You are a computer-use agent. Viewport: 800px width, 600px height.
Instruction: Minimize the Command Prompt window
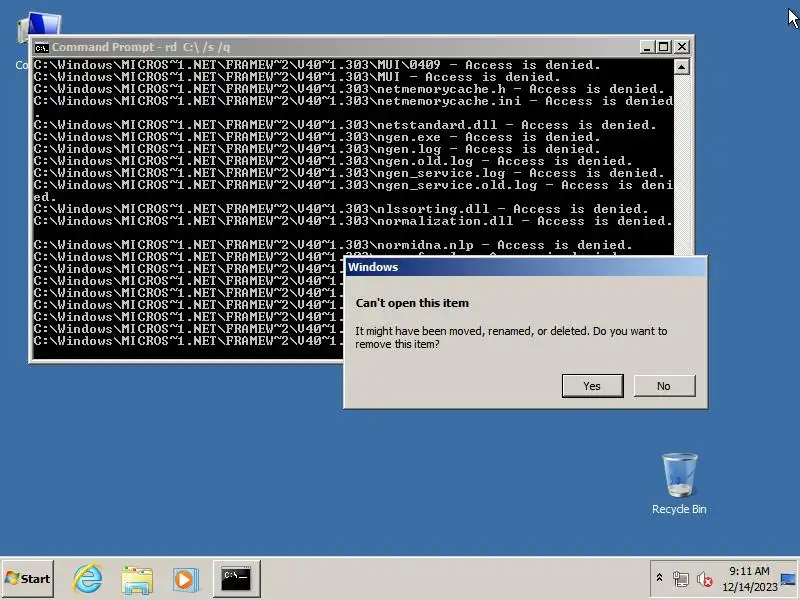647,47
